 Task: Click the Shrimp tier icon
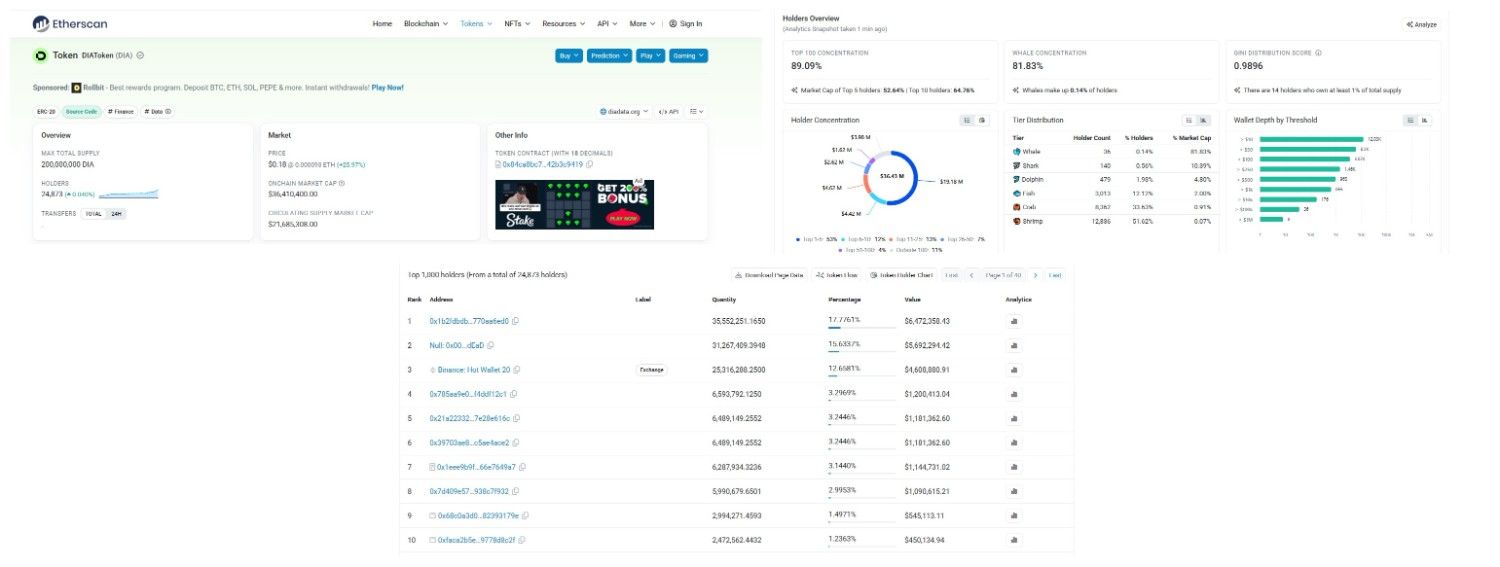(1017, 221)
